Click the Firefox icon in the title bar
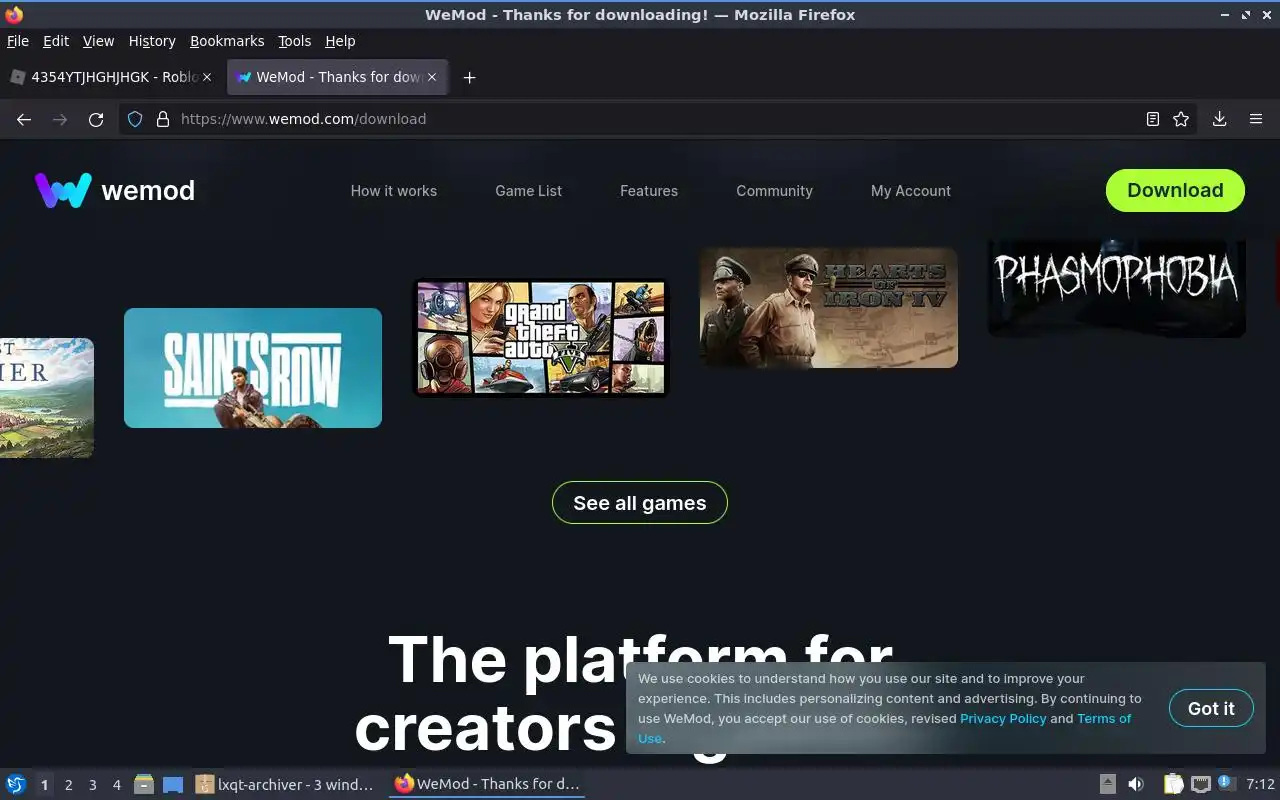The width and height of the screenshot is (1280, 800). coord(14,15)
